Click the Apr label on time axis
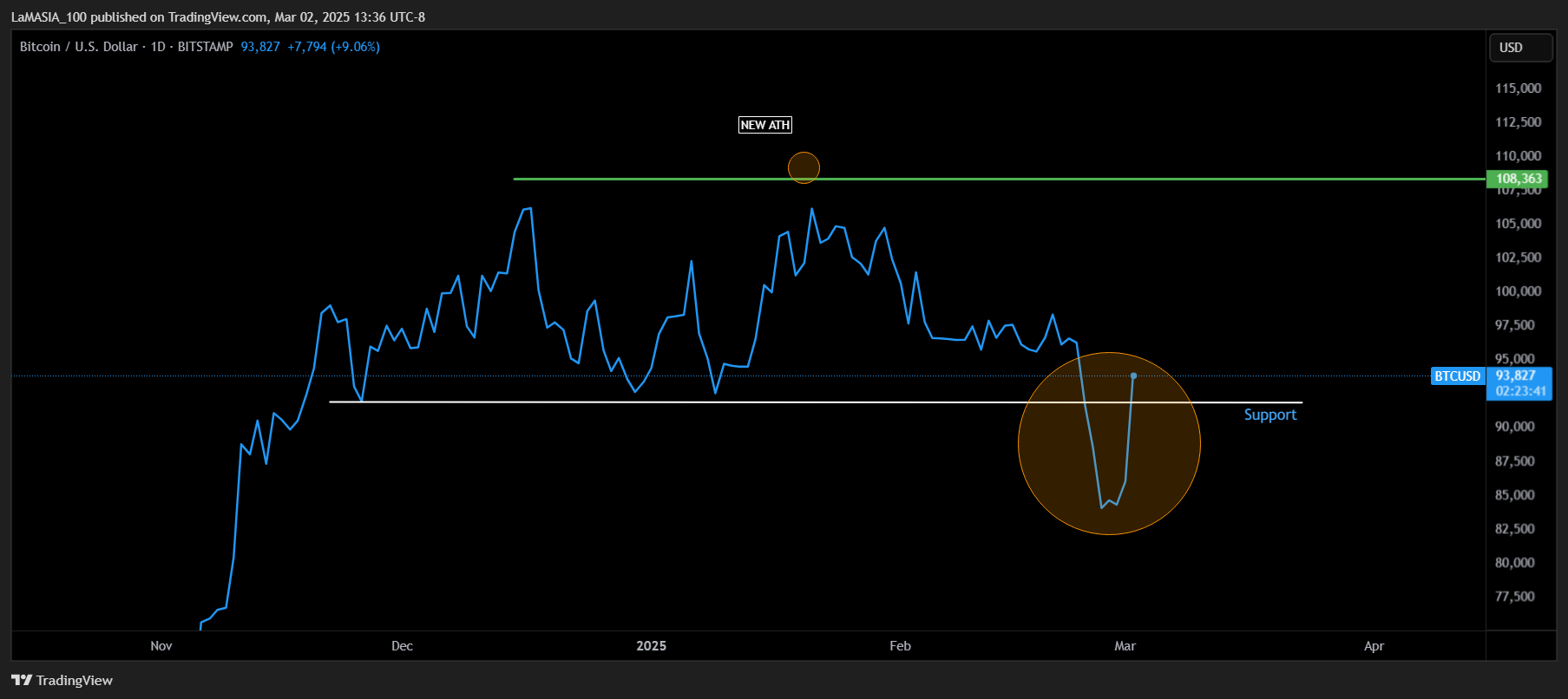 pyautogui.click(x=1374, y=646)
